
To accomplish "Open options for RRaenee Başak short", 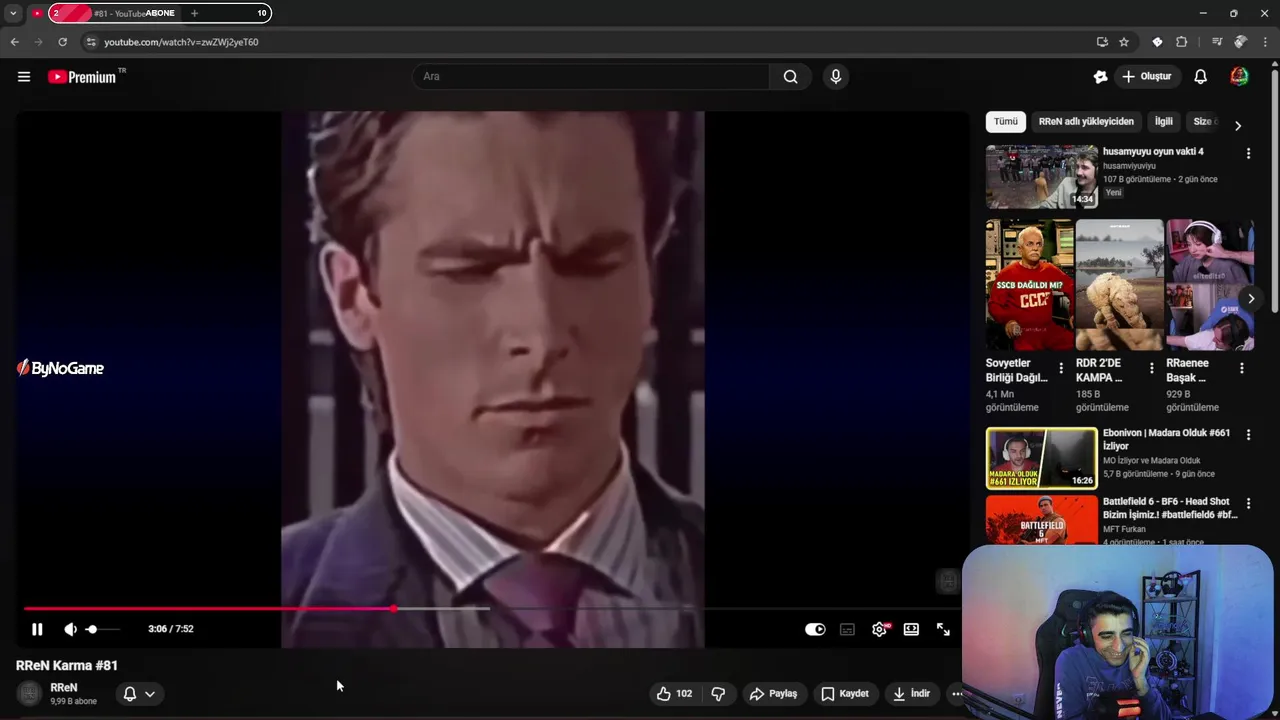I will pos(1242,369).
